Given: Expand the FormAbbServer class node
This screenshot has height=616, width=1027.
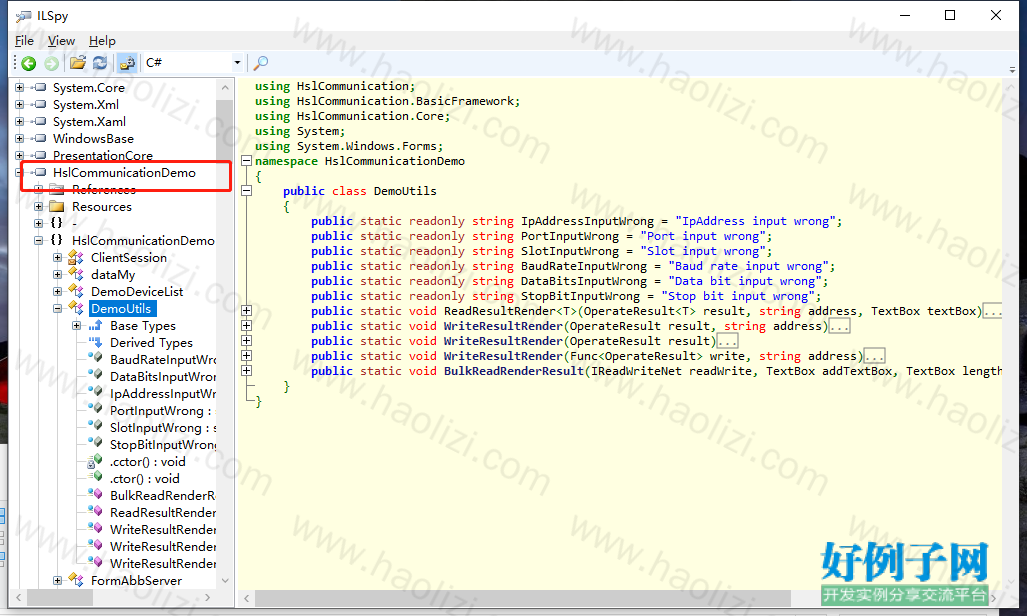Looking at the screenshot, I should tap(57, 581).
